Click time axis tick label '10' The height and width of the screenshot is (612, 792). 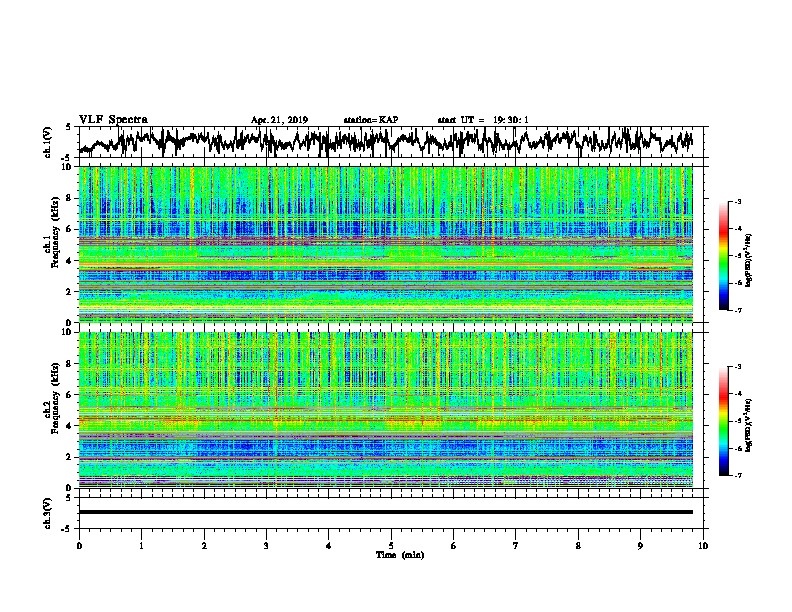pyautogui.click(x=703, y=546)
